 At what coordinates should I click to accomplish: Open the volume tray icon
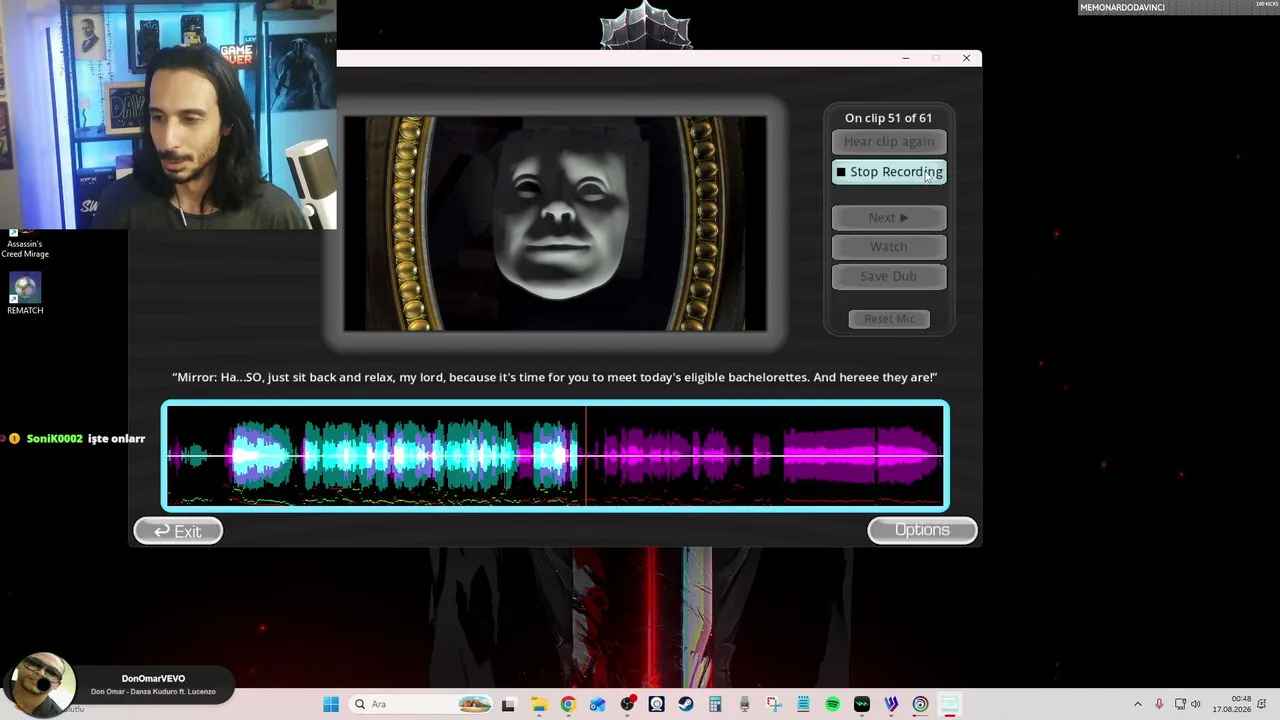coord(1196,704)
